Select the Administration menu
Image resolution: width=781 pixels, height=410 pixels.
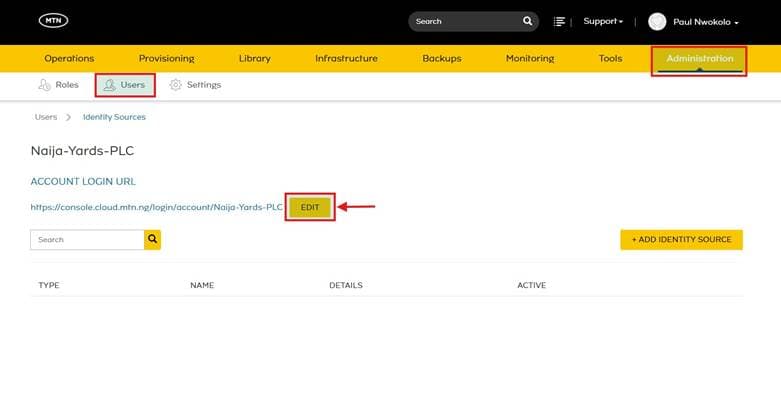[699, 59]
